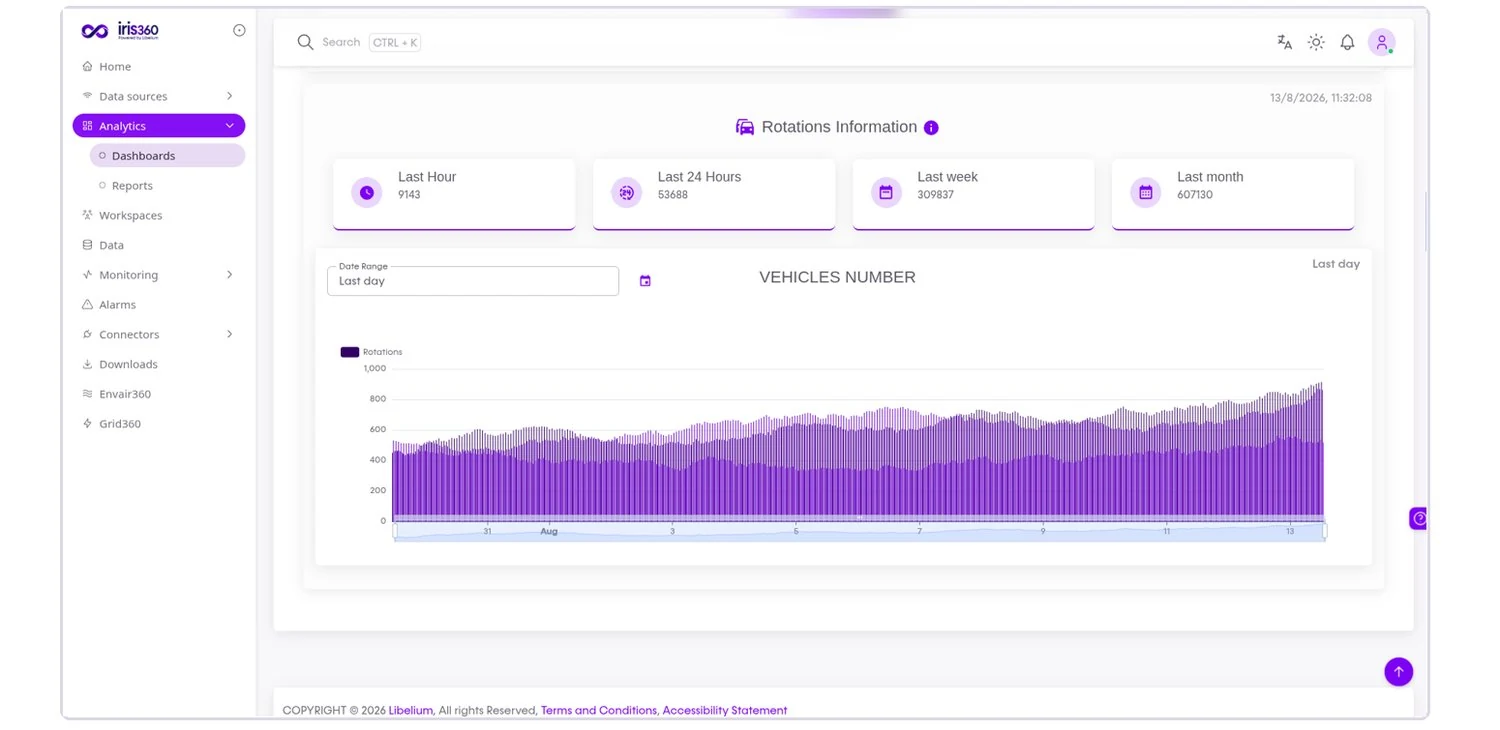
Task: Click the Alarms triangle icon
Action: 87,305
